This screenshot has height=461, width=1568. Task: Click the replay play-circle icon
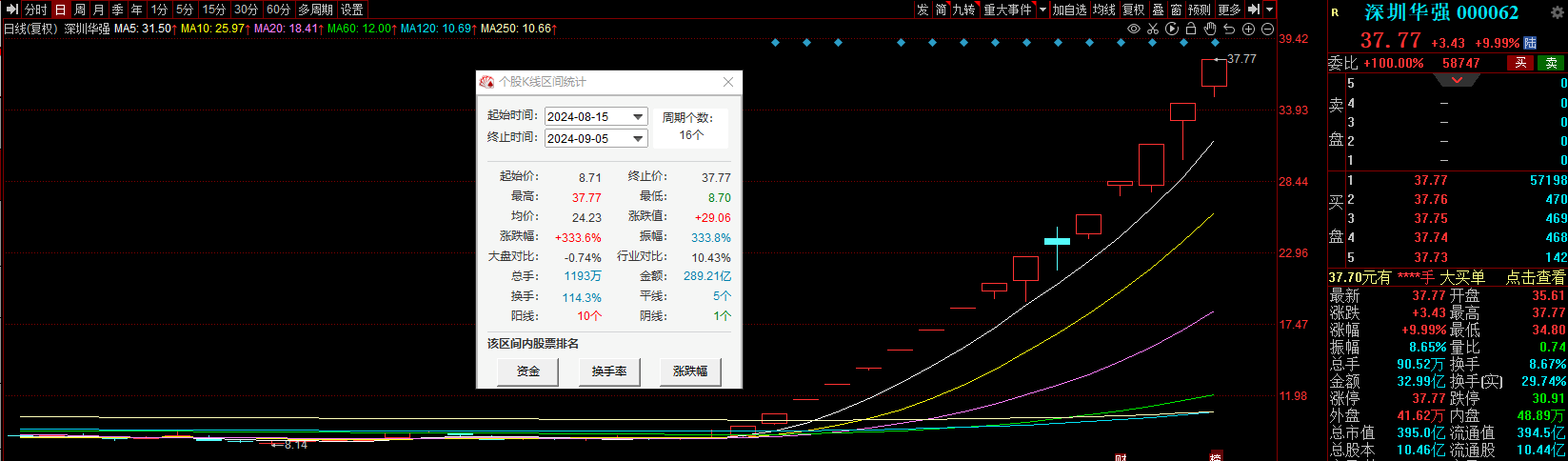(x=1172, y=29)
